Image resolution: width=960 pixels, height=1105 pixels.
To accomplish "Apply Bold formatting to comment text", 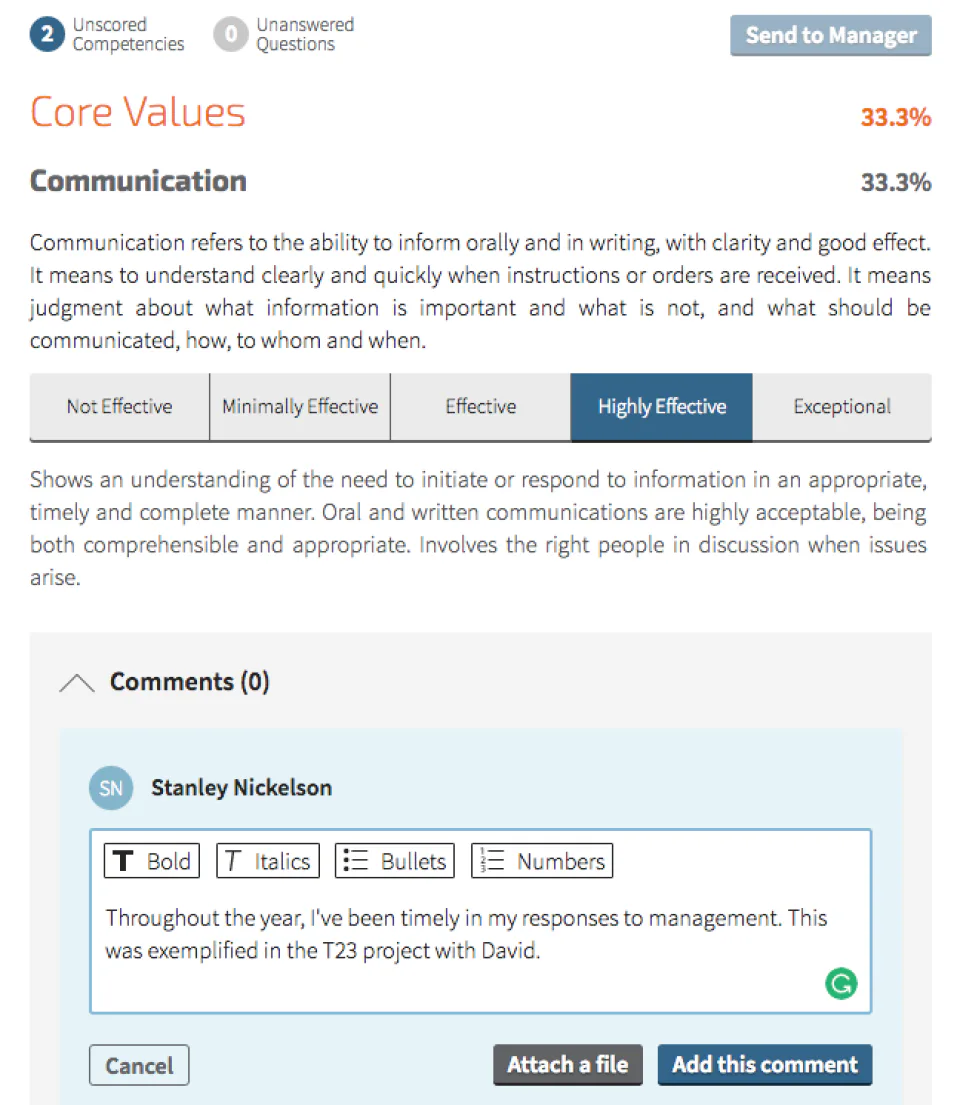I will pyautogui.click(x=152, y=861).
